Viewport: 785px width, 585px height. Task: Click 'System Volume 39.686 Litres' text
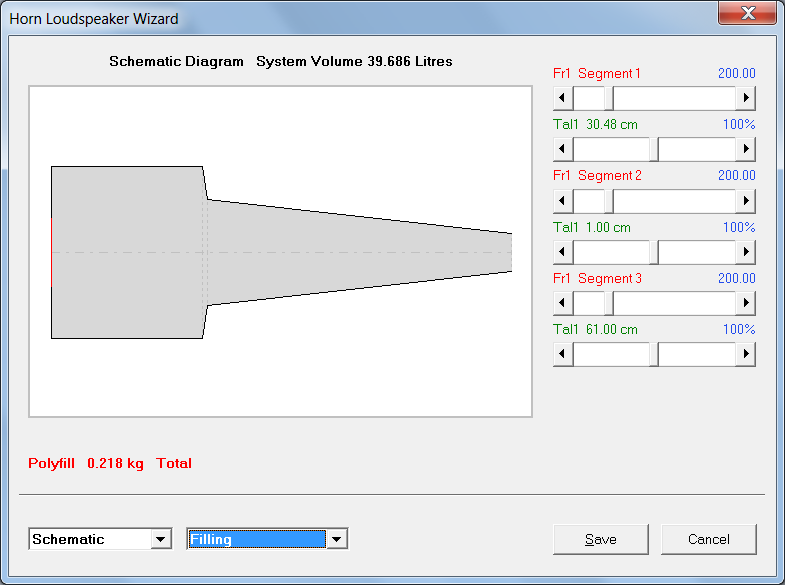pos(354,62)
